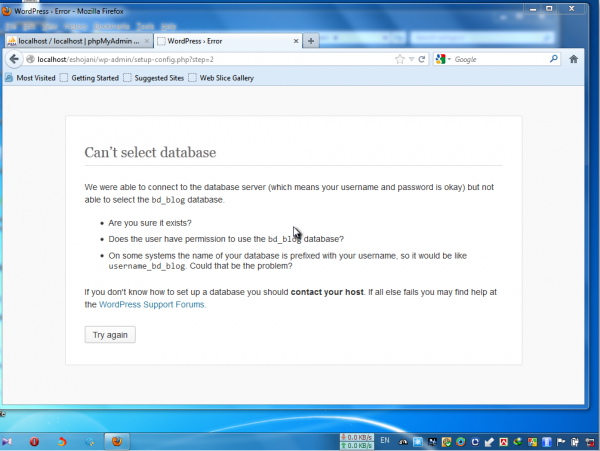
Task: Click the Action Center flag tray icon
Action: click(x=561, y=442)
